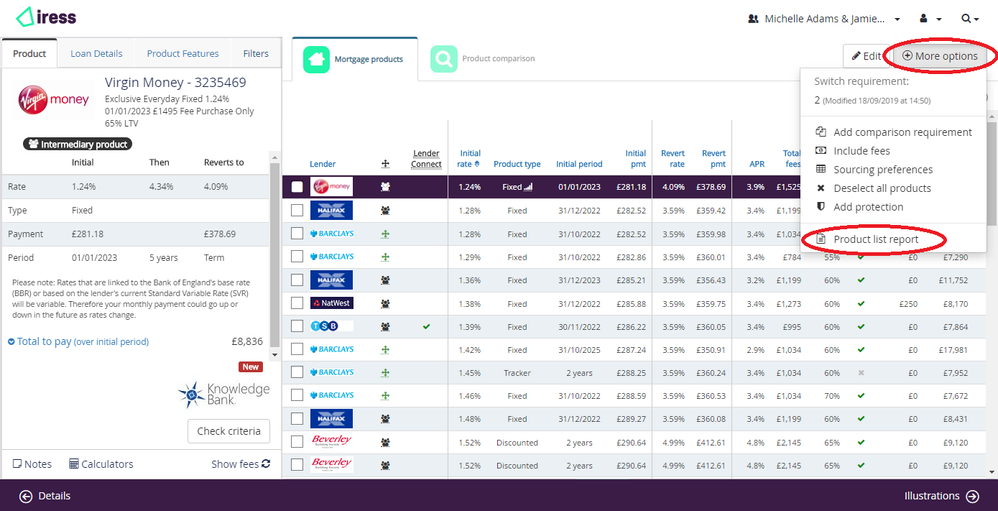The image size is (998, 511).
Task: Open the search magnifier menu
Action: click(x=971, y=19)
